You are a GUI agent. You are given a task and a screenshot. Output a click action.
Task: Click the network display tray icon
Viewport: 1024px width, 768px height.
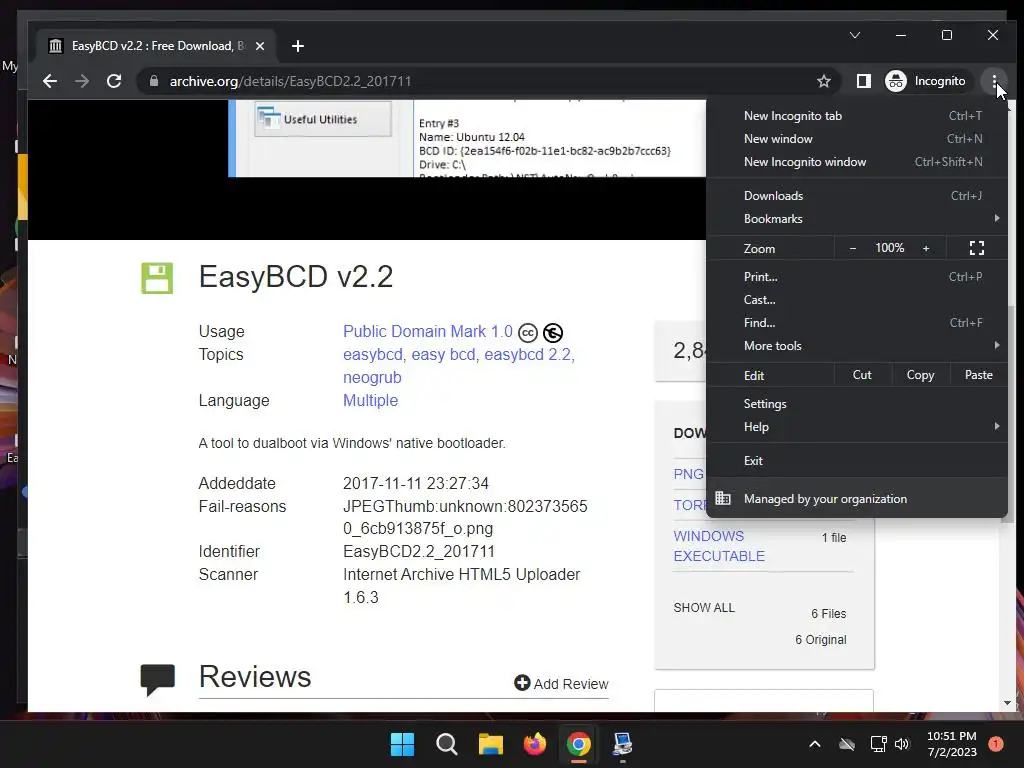point(878,744)
